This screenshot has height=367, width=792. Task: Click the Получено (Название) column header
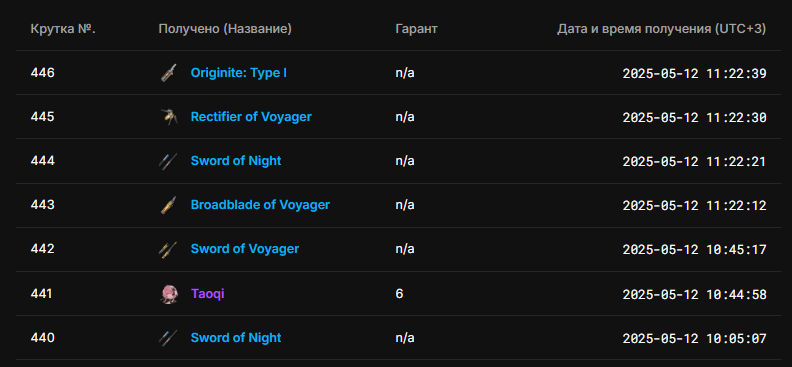tap(225, 29)
